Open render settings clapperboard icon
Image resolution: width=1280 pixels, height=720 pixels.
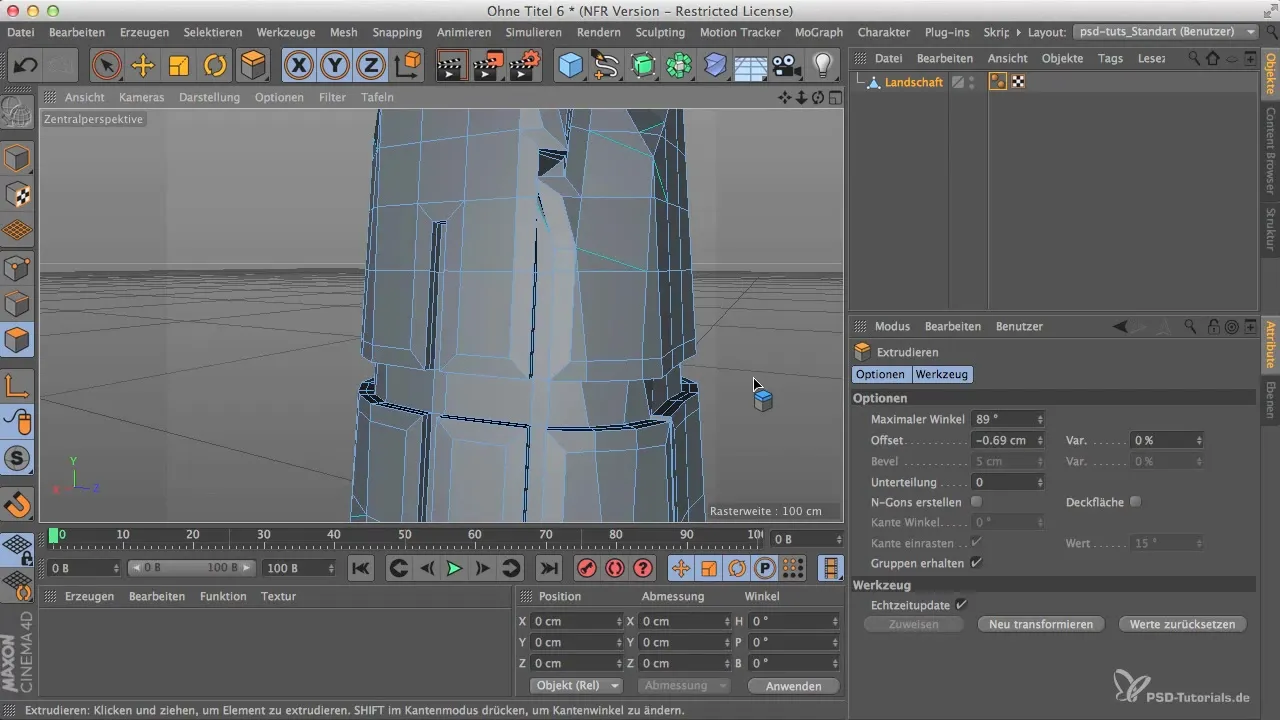coord(525,66)
